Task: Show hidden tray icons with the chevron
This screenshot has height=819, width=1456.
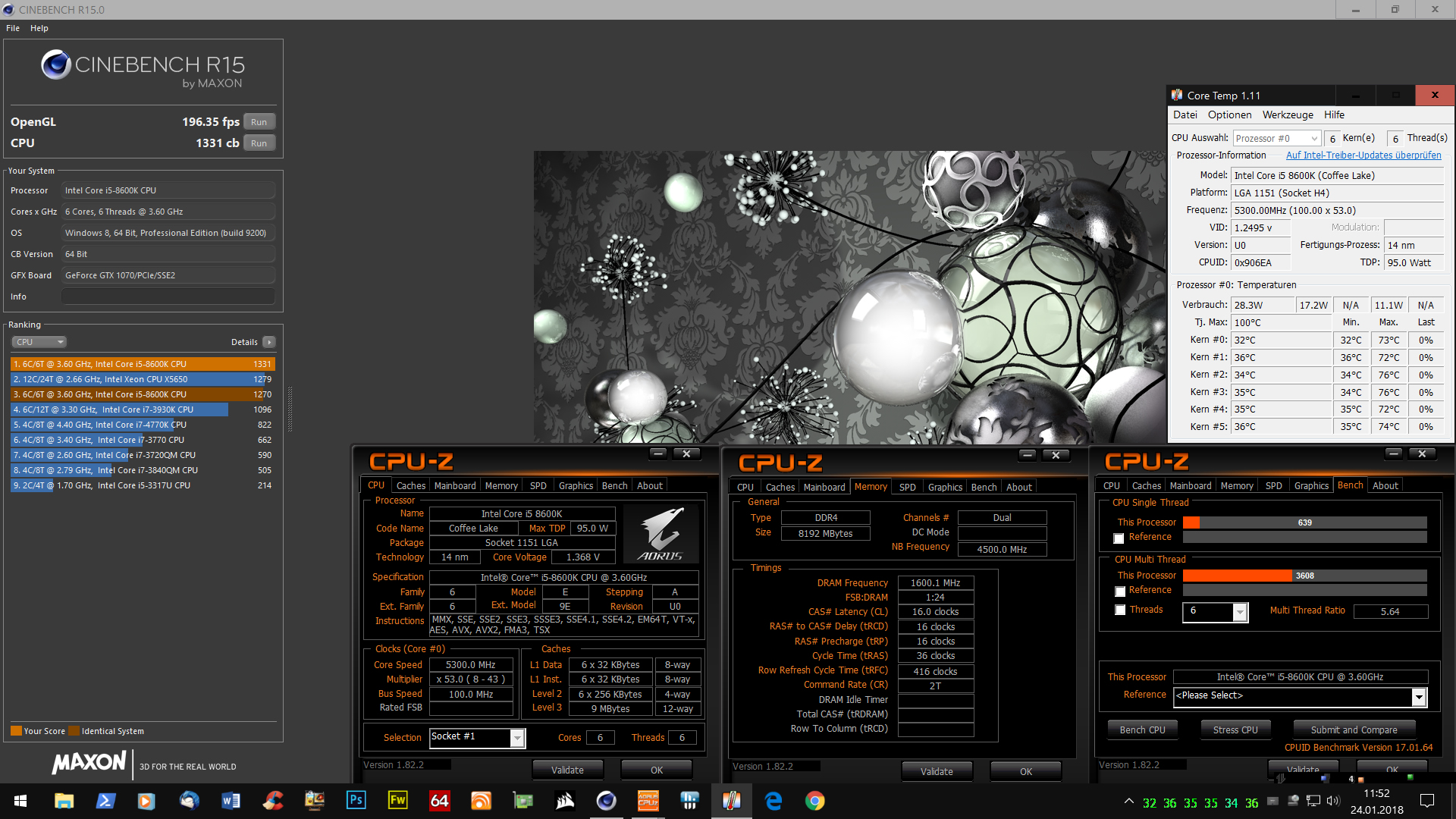Action: pos(1129,801)
